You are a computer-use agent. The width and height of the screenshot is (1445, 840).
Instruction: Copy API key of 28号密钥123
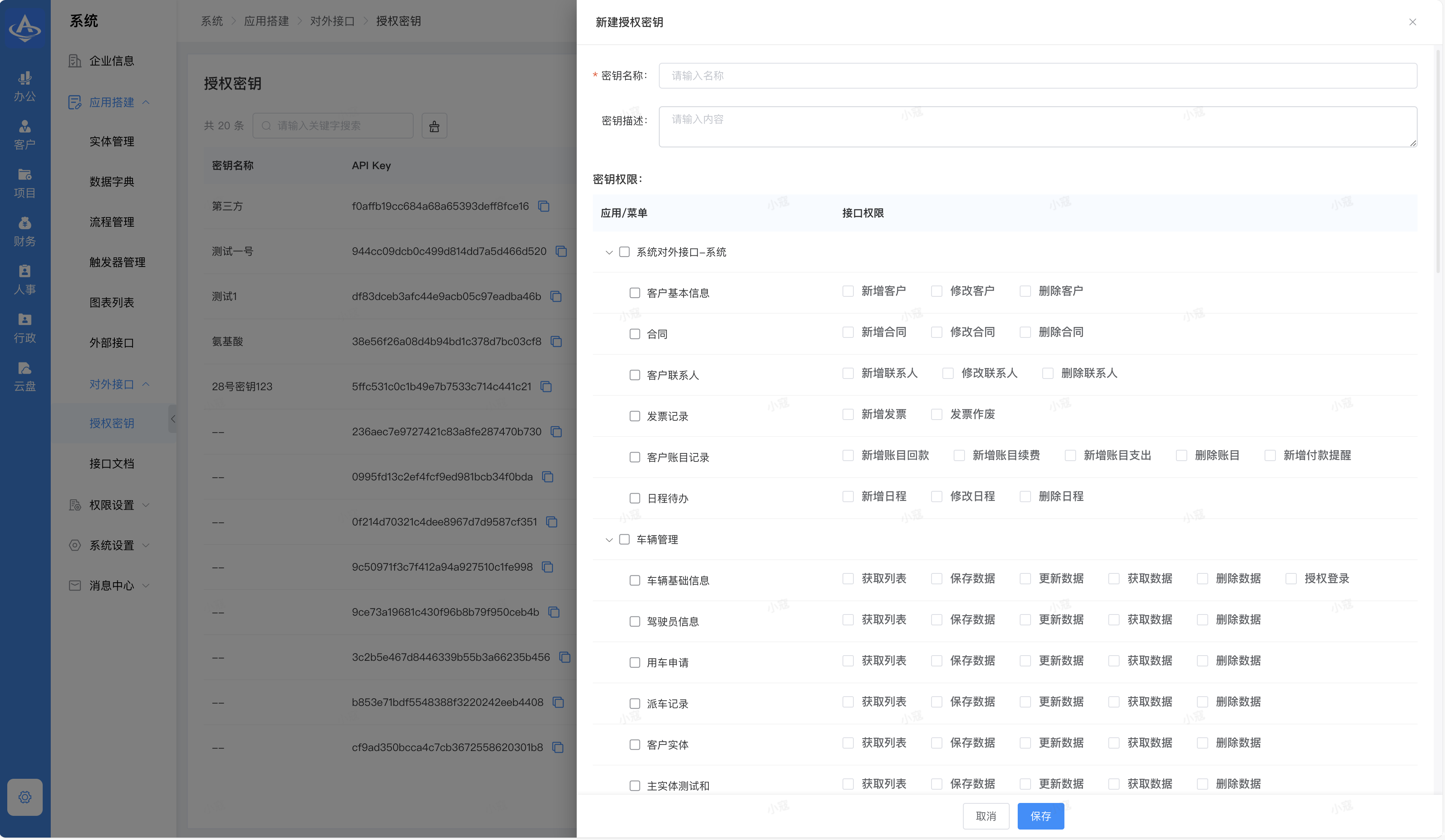point(546,387)
